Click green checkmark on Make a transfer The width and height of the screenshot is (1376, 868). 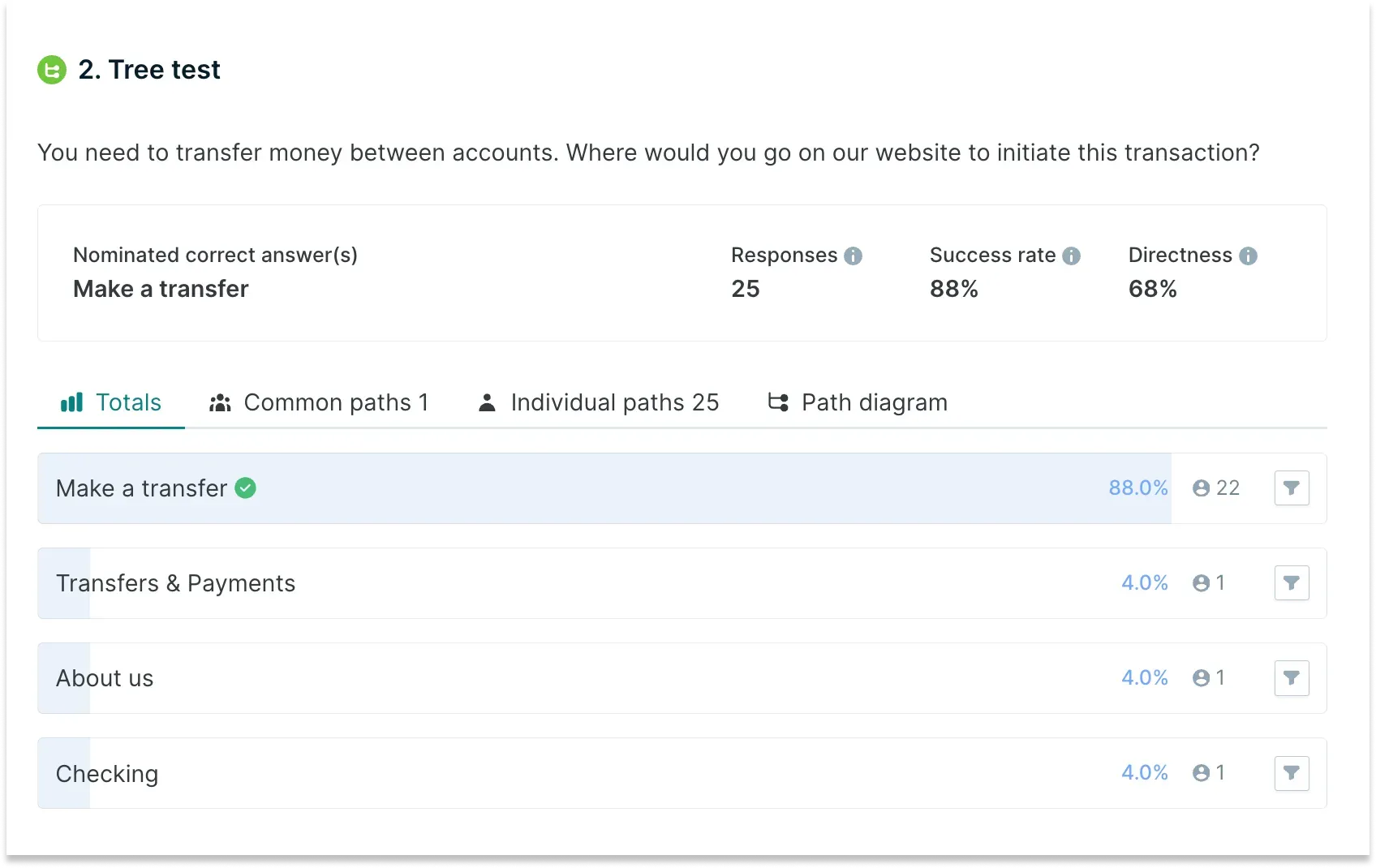pyautogui.click(x=245, y=488)
